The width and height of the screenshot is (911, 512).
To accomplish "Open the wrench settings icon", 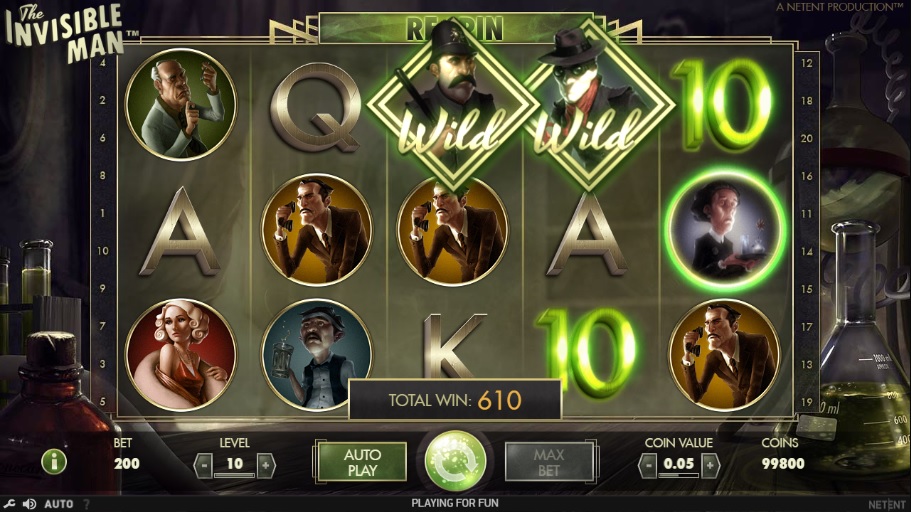I will (9, 504).
